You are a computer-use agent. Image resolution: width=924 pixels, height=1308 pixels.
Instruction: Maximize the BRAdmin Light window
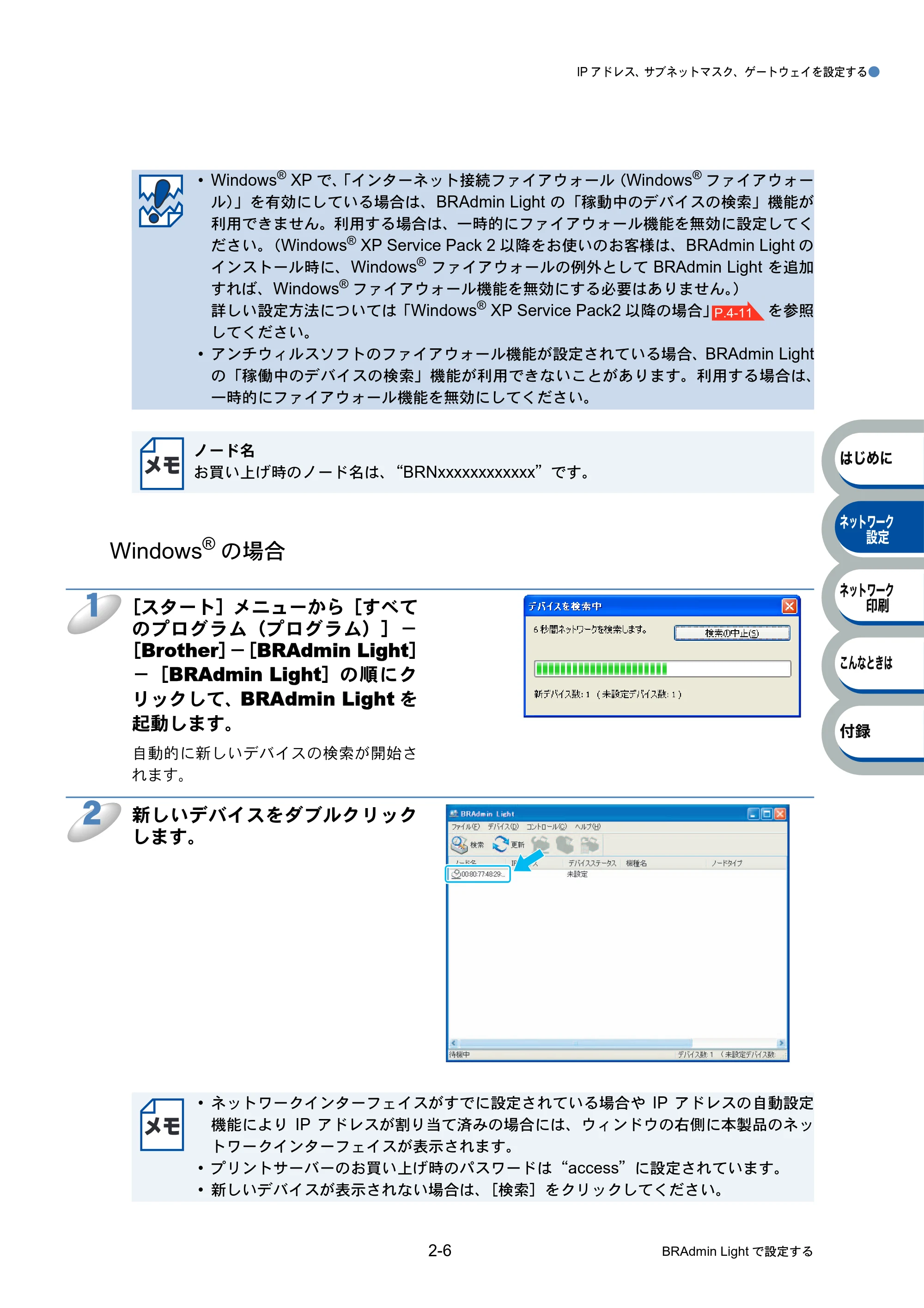click(x=767, y=814)
